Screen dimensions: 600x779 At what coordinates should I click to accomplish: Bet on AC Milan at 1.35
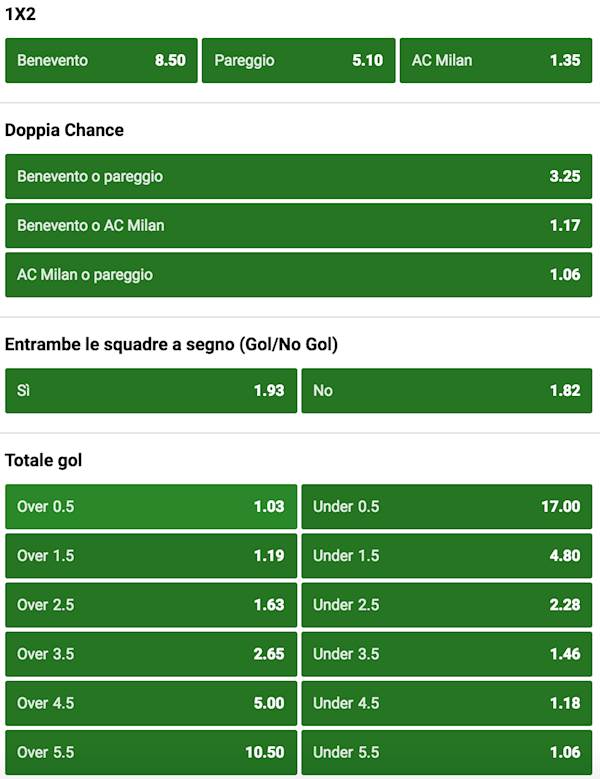point(496,60)
